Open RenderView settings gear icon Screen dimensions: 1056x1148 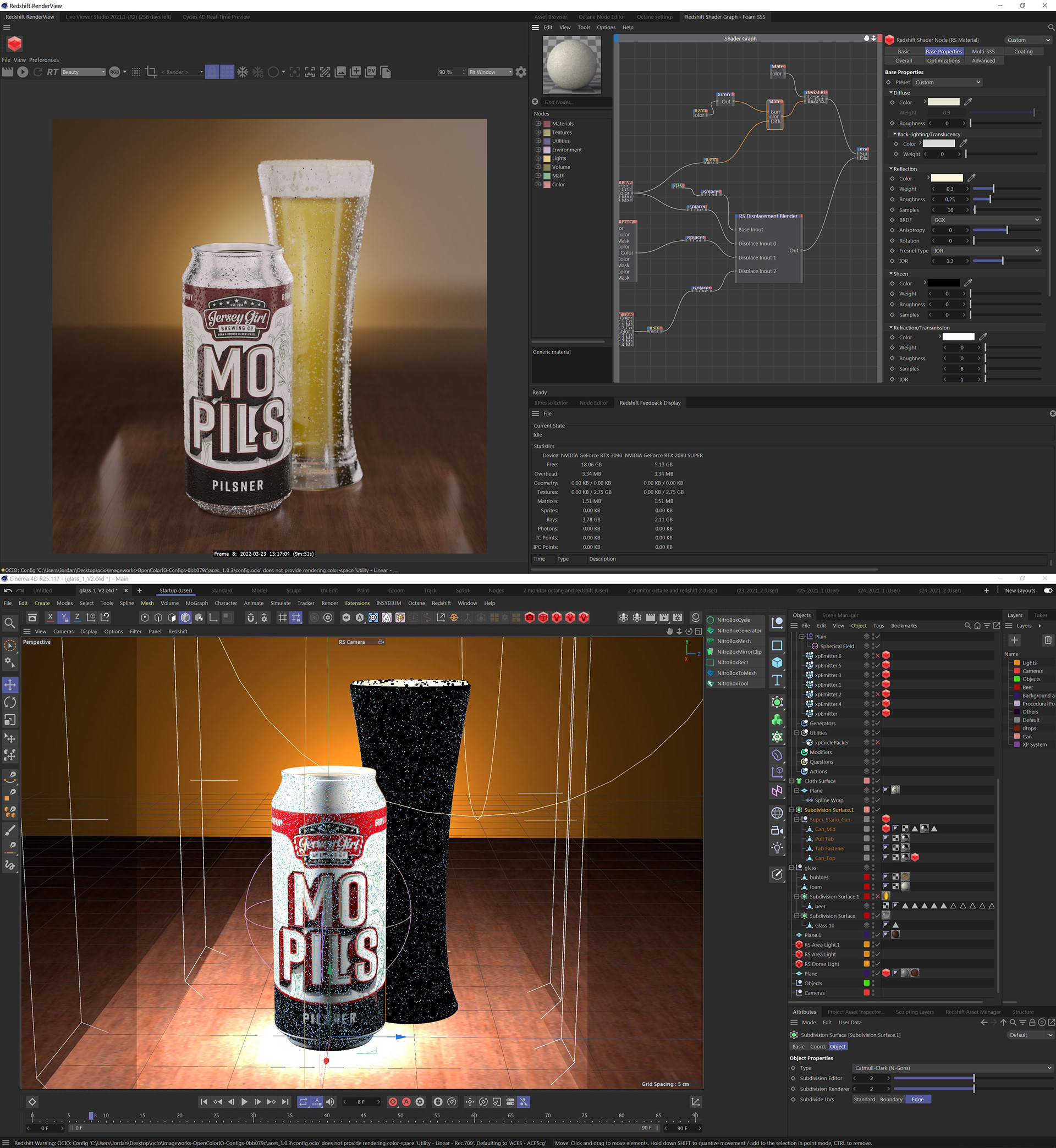pos(520,72)
